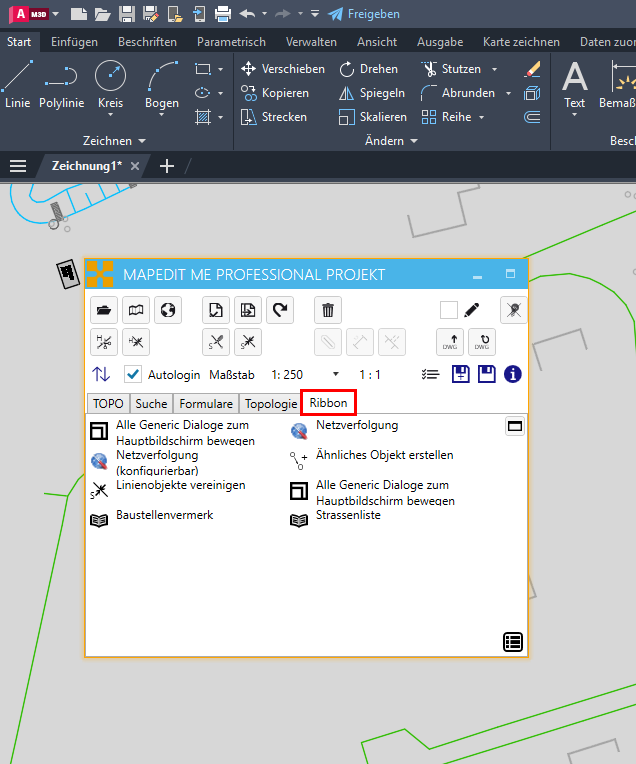
Task: Click the Freigeben share button
Action: 364,14
